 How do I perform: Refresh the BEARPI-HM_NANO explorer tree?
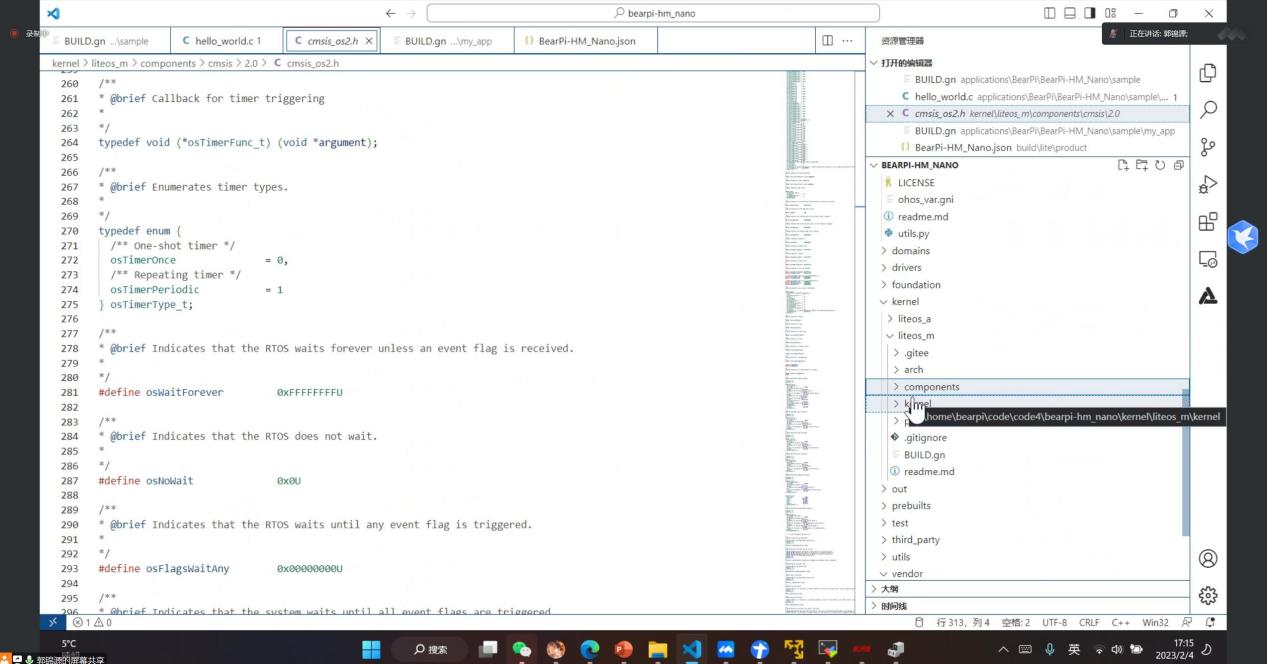(x=1160, y=165)
